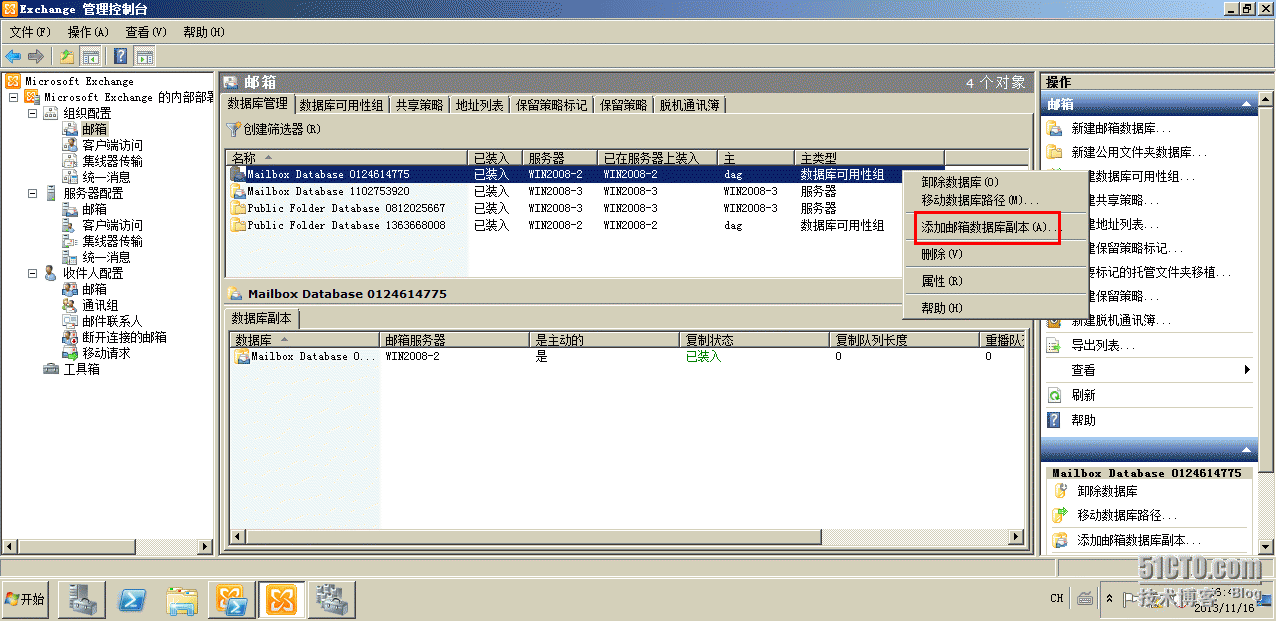Choose 移动数据库路径(M) in context menu
This screenshot has width=1276, height=621.
click(x=980, y=201)
